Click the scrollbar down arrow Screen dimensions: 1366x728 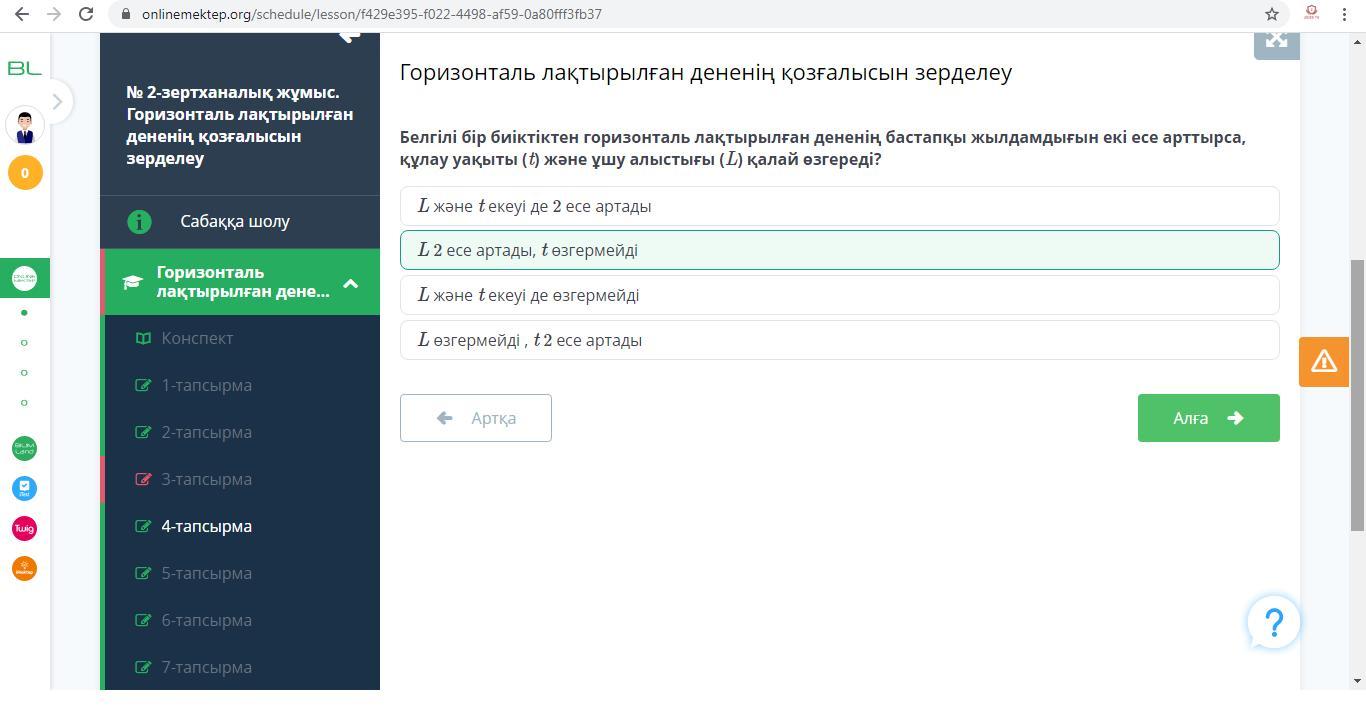click(x=1358, y=681)
